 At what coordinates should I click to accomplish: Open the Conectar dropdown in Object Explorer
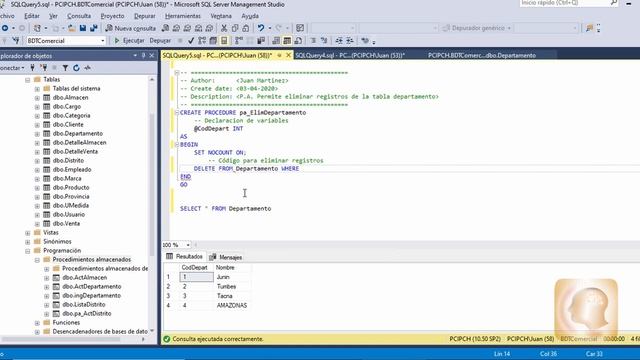click(x=12, y=68)
